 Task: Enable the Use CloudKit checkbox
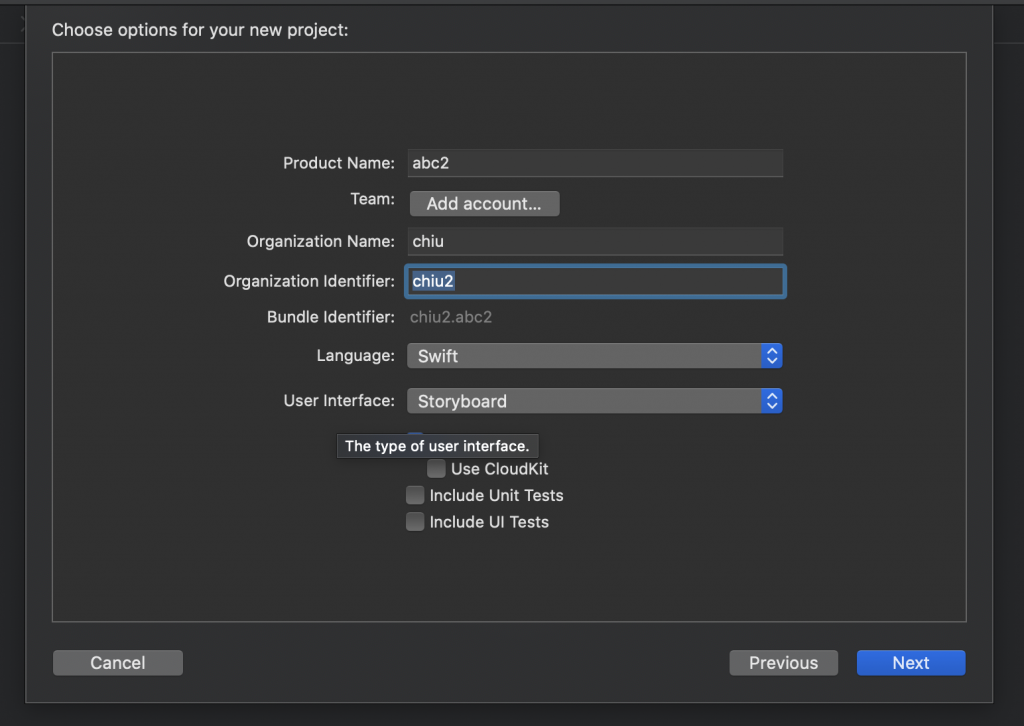tap(437, 469)
